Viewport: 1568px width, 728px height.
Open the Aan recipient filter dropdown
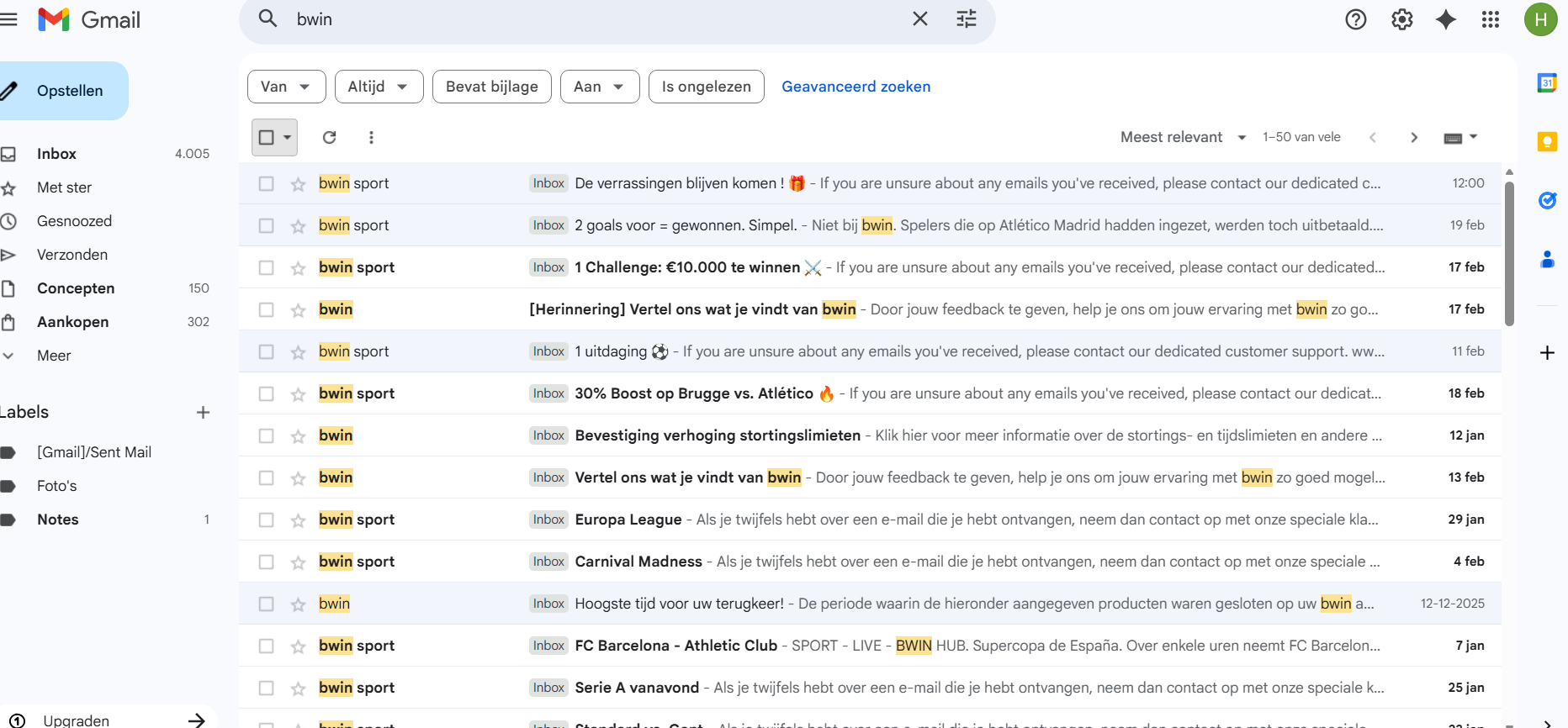tap(600, 87)
